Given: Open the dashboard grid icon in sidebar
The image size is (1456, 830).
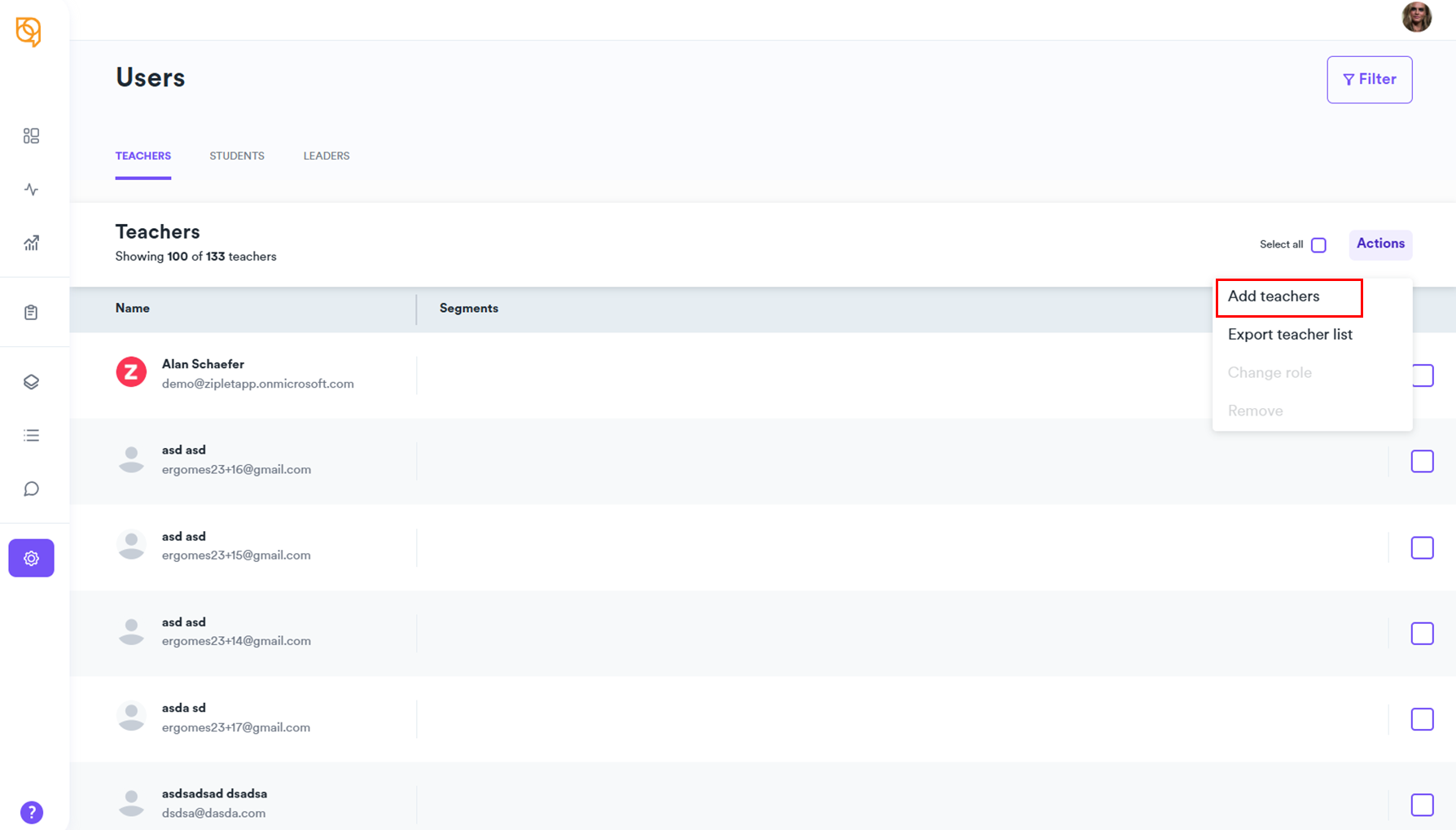Looking at the screenshot, I should coord(31,136).
